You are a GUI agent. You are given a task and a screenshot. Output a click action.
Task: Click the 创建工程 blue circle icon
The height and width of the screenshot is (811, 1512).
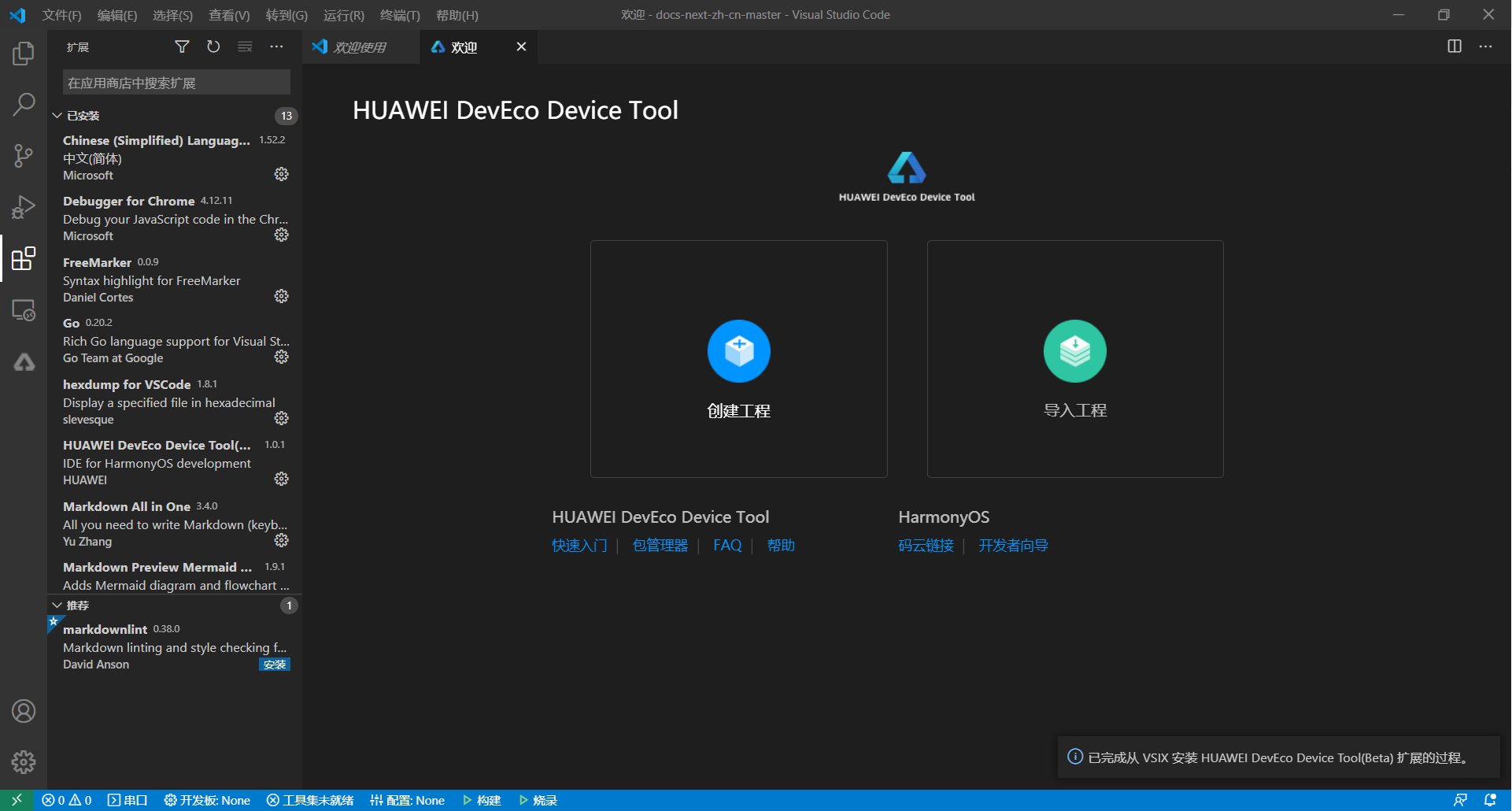pyautogui.click(x=738, y=351)
